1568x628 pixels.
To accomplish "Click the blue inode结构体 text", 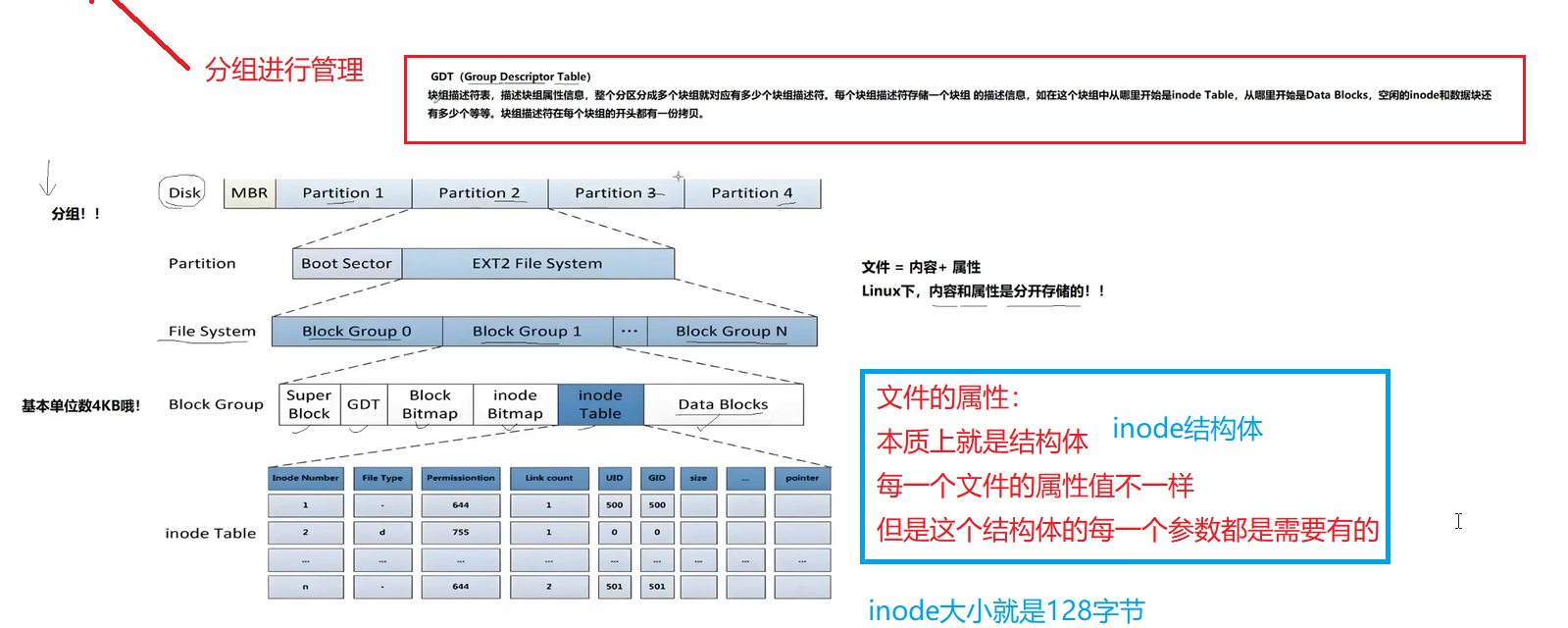I will pyautogui.click(x=1187, y=429).
